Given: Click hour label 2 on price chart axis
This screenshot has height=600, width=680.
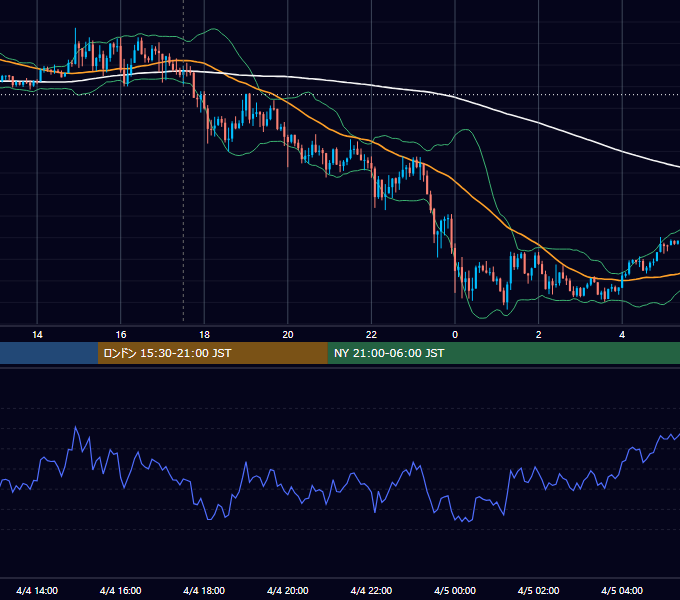Looking at the screenshot, I should click(x=539, y=335).
